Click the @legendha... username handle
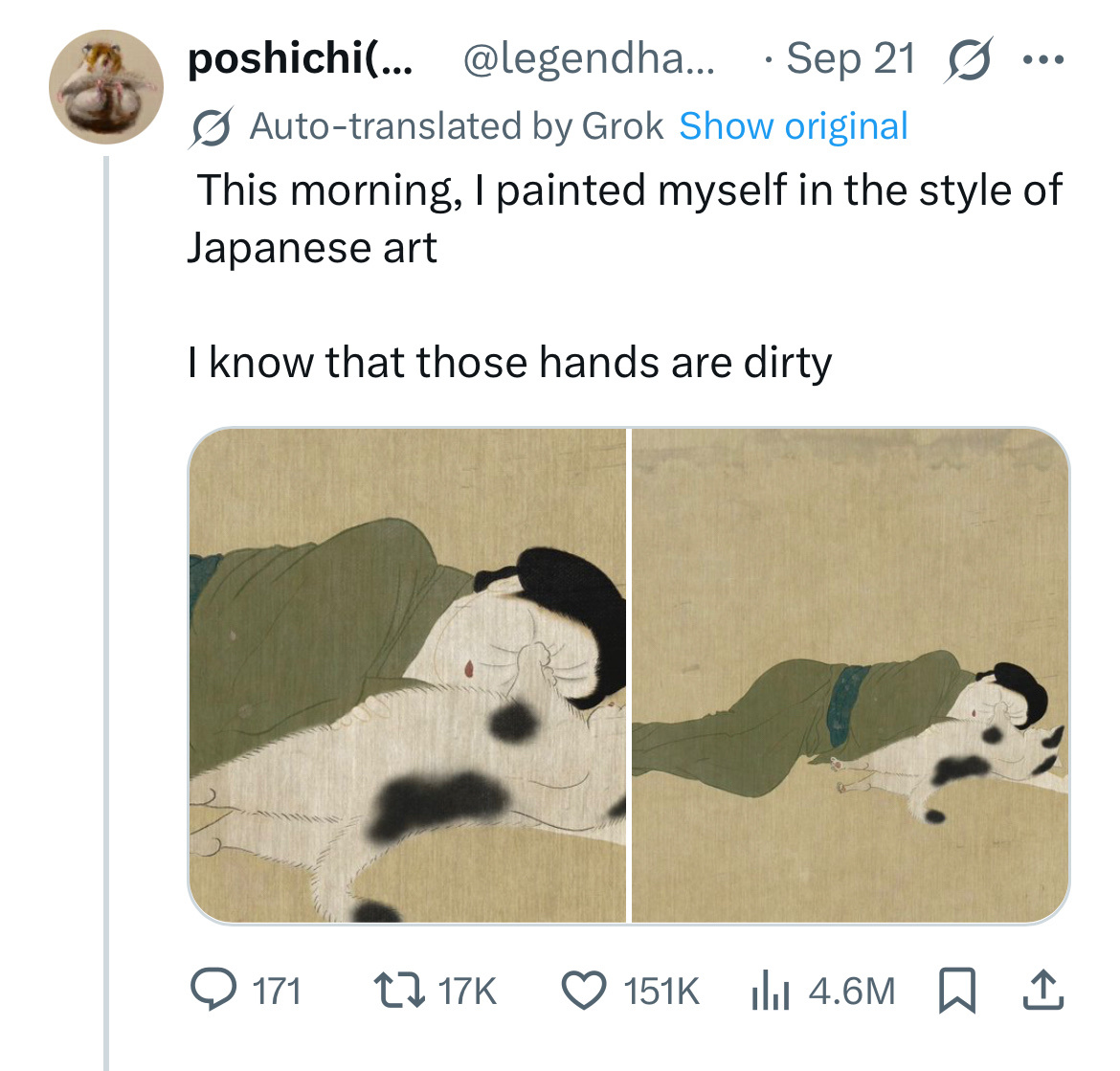1120x1071 pixels. [588, 59]
